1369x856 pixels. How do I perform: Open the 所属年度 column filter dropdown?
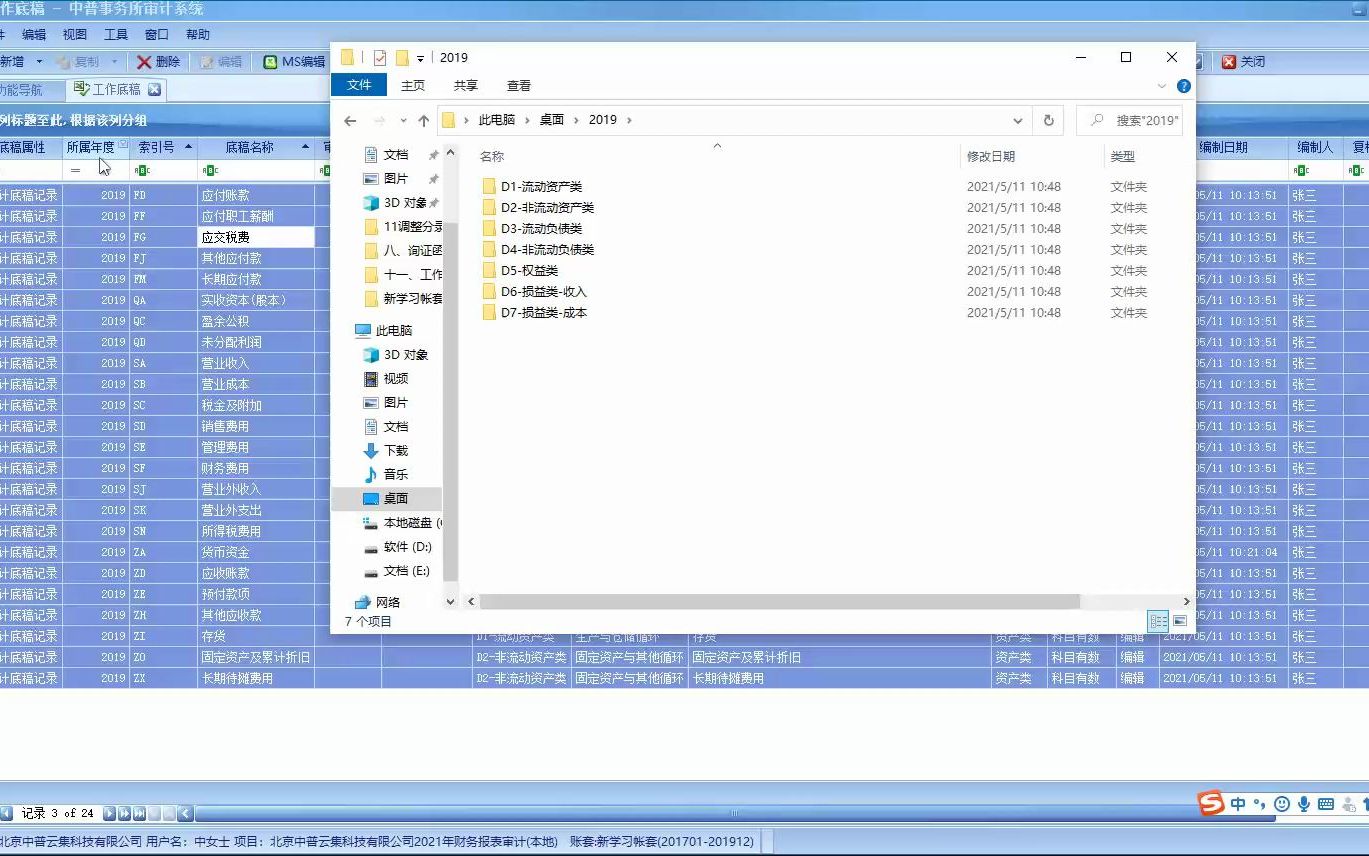[123, 145]
